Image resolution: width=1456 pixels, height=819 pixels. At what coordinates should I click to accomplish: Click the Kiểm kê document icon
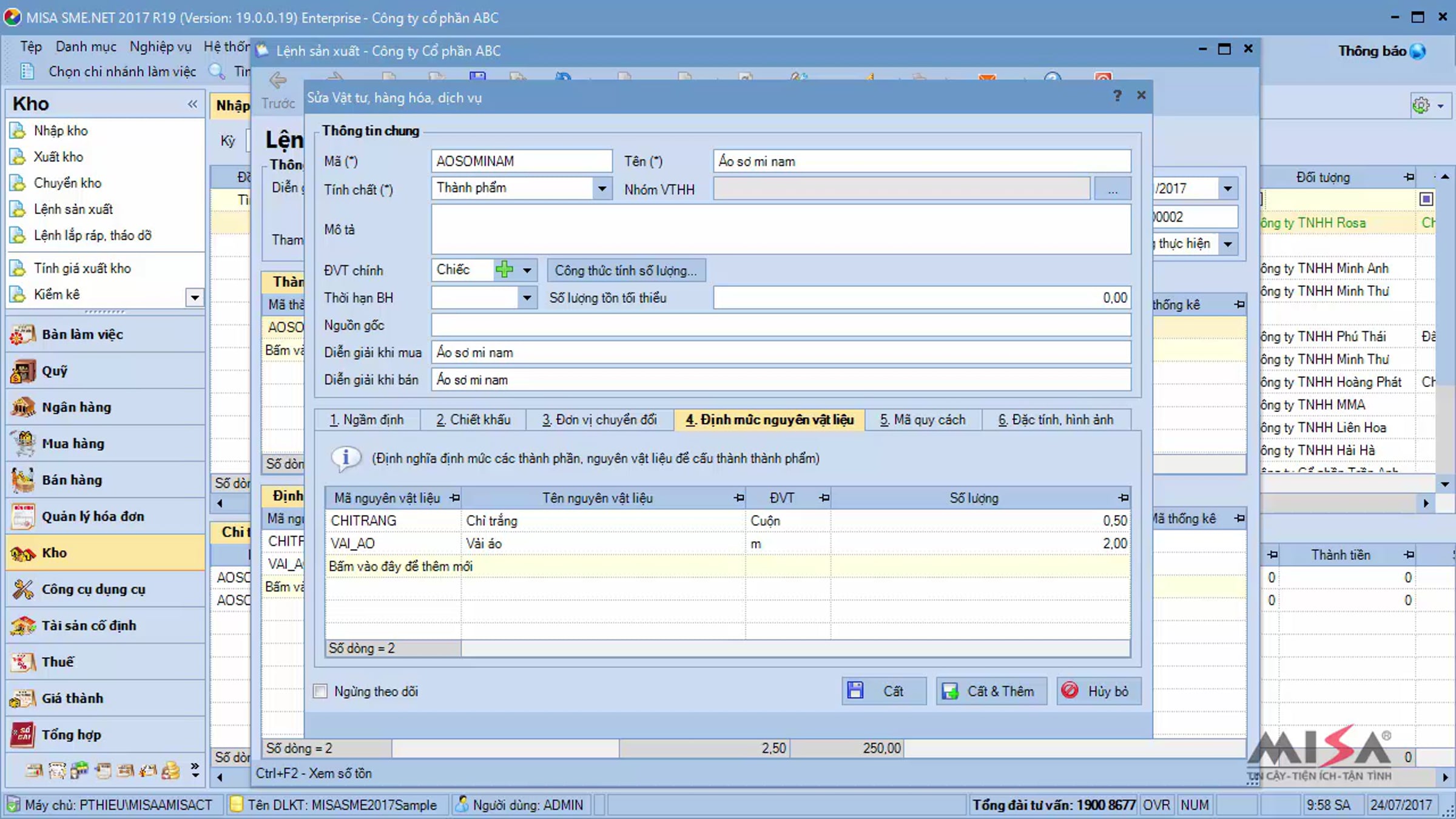pyautogui.click(x=18, y=294)
